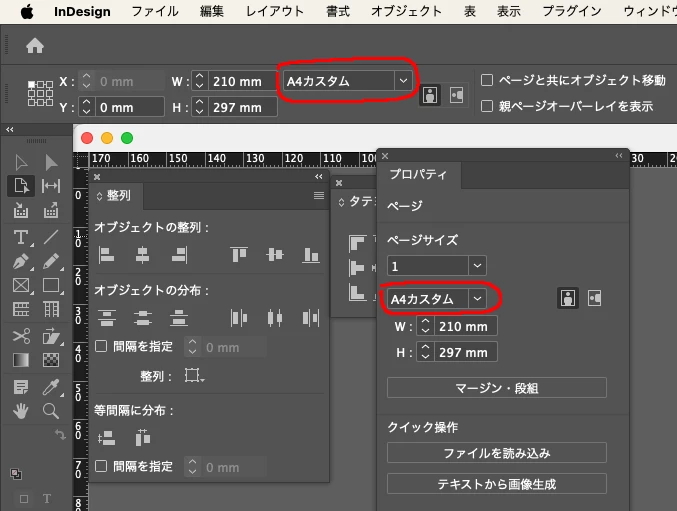Click the fill and stroke swatch
This screenshot has width=677, height=511.
[16, 473]
